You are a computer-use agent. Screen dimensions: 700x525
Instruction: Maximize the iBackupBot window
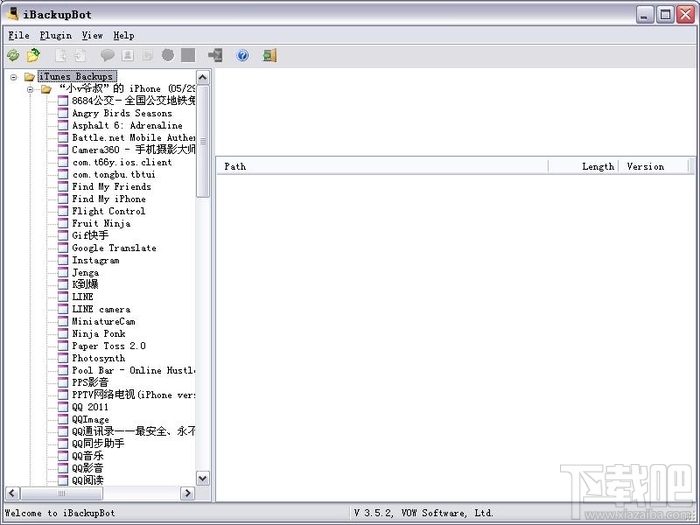click(665, 15)
